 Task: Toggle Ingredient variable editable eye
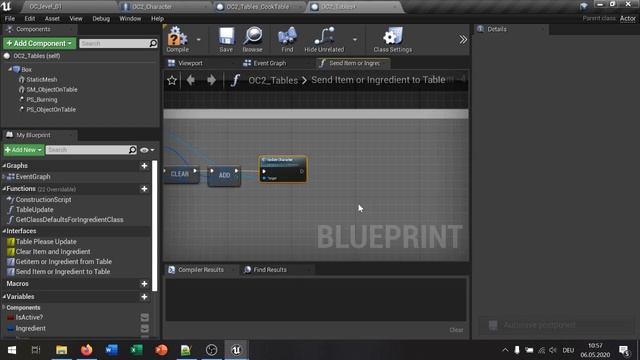pyautogui.click(x=144, y=329)
